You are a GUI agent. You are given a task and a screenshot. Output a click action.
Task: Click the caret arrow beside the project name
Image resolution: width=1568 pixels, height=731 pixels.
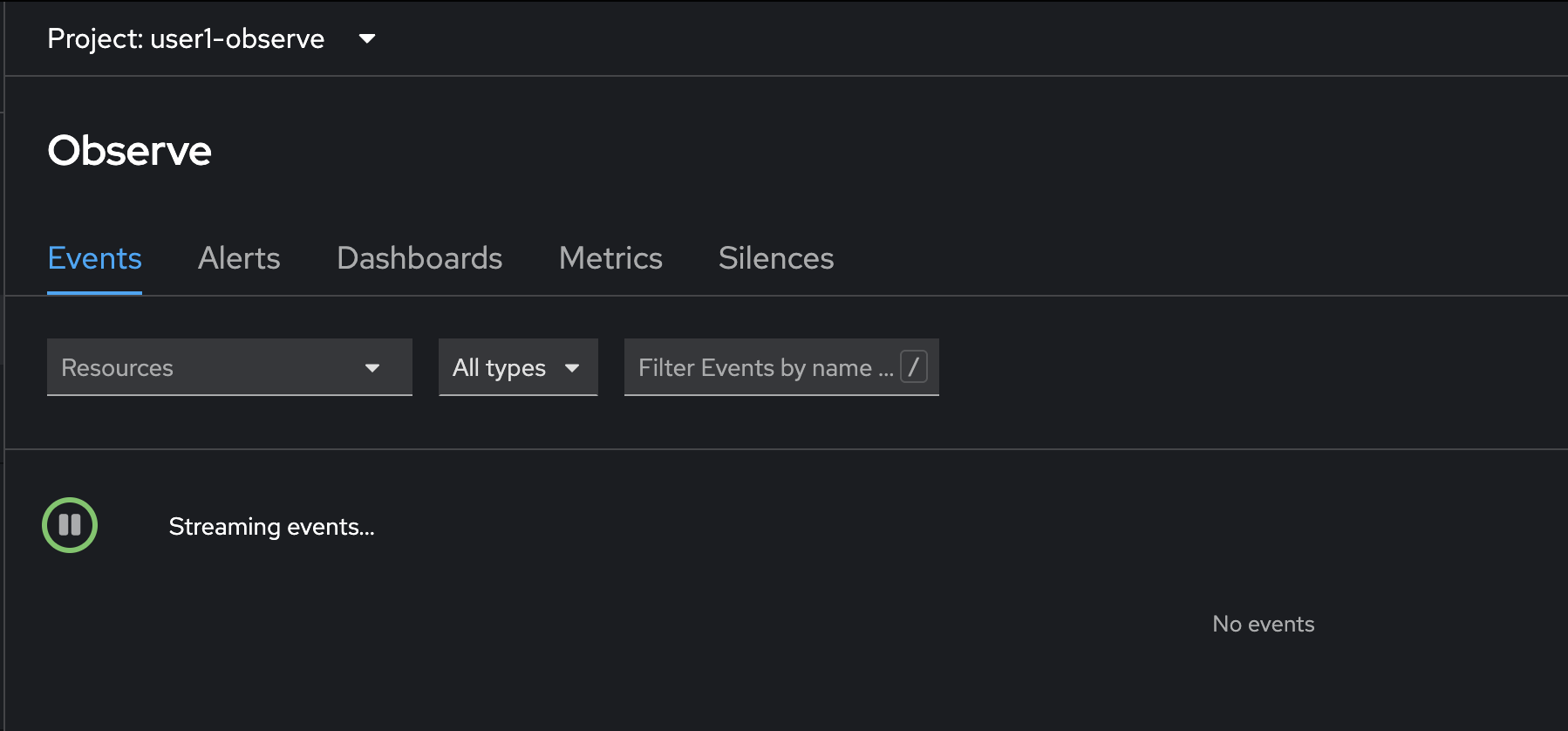pyautogui.click(x=367, y=38)
